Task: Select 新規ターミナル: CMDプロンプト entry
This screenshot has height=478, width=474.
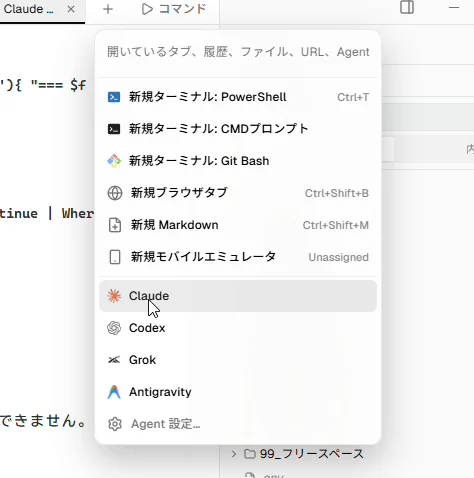Action: pos(238,129)
